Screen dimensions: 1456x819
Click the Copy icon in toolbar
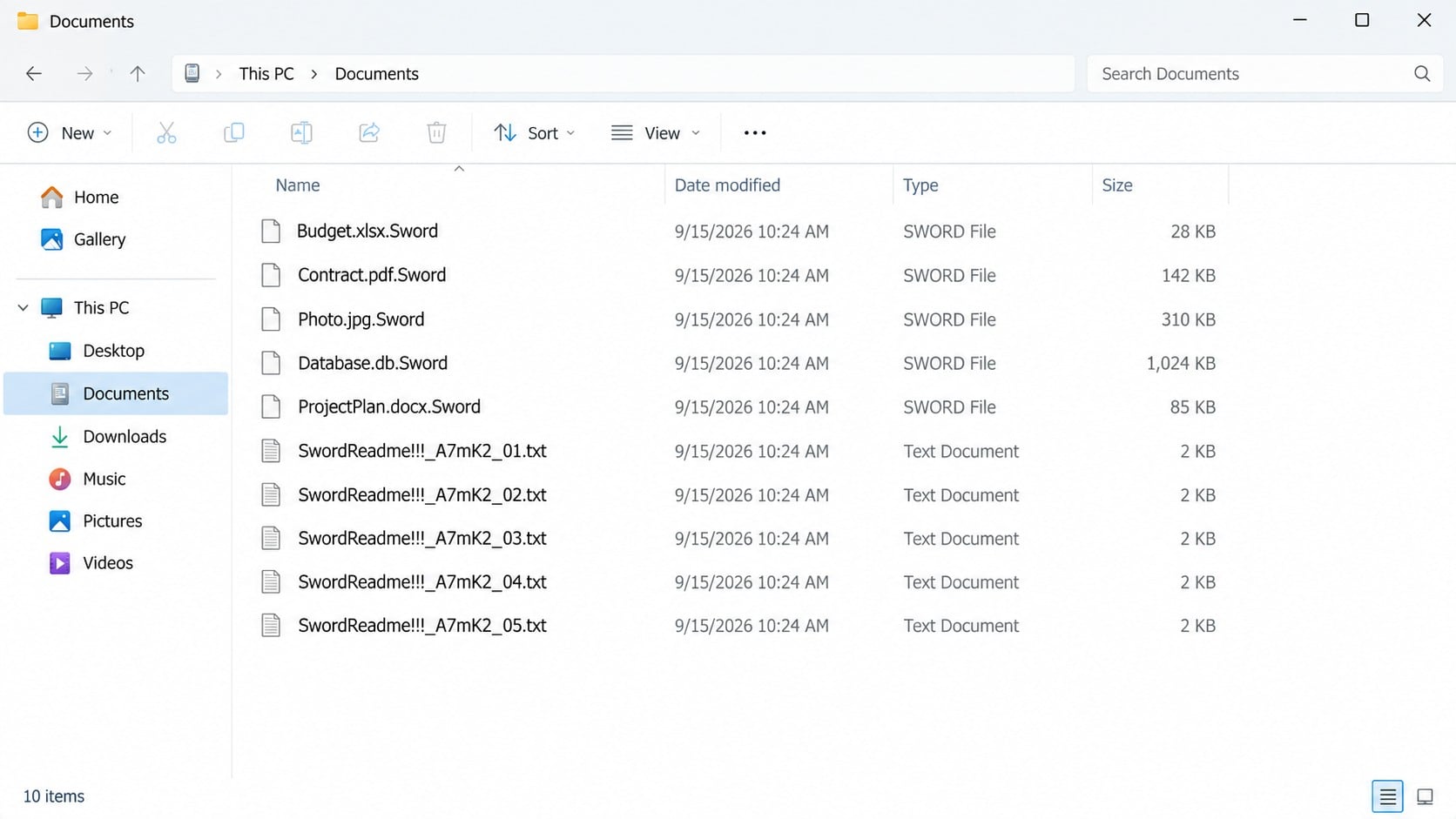click(x=233, y=133)
